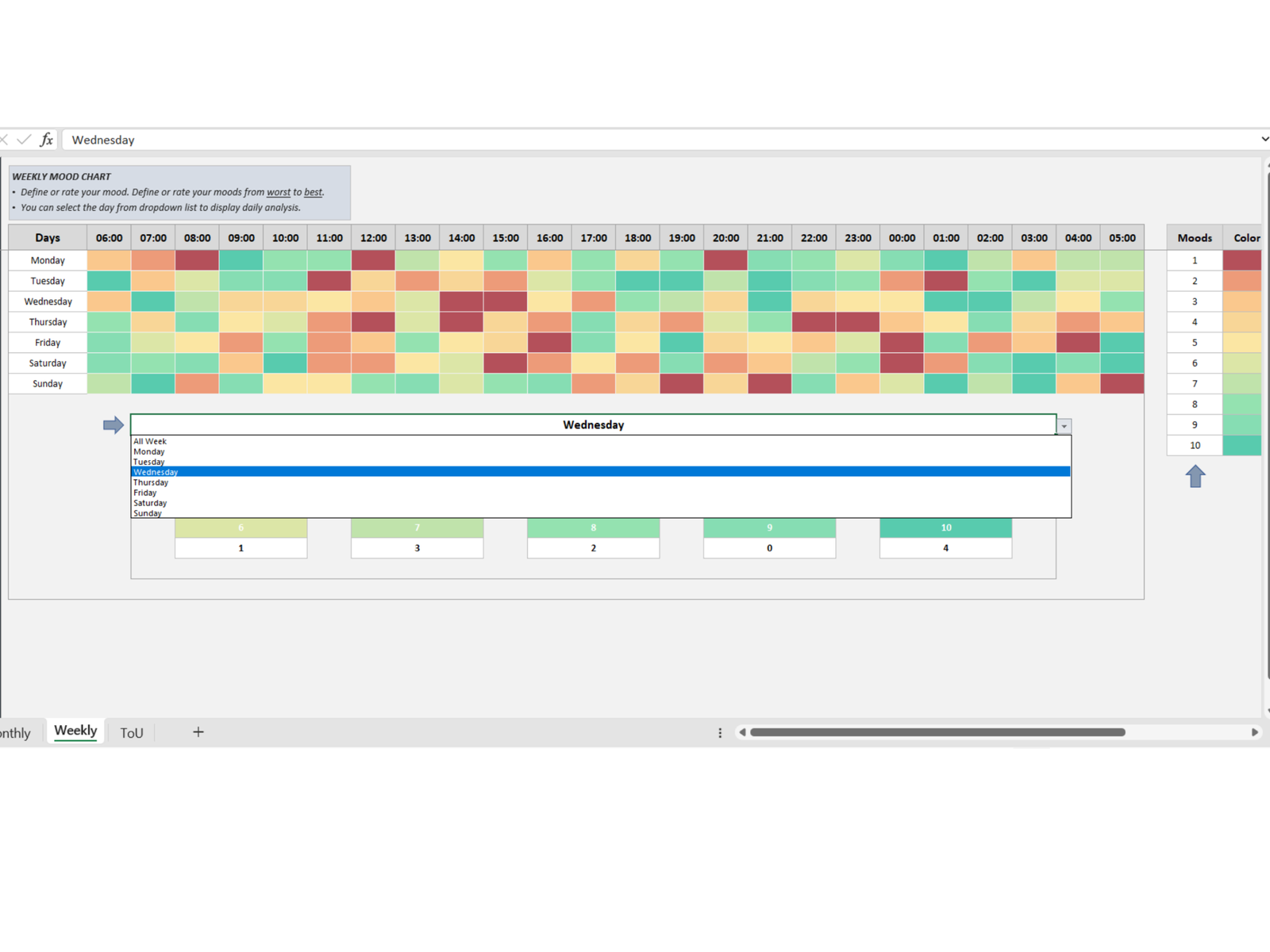Click the enter checkmark in formula bar

[x=25, y=140]
